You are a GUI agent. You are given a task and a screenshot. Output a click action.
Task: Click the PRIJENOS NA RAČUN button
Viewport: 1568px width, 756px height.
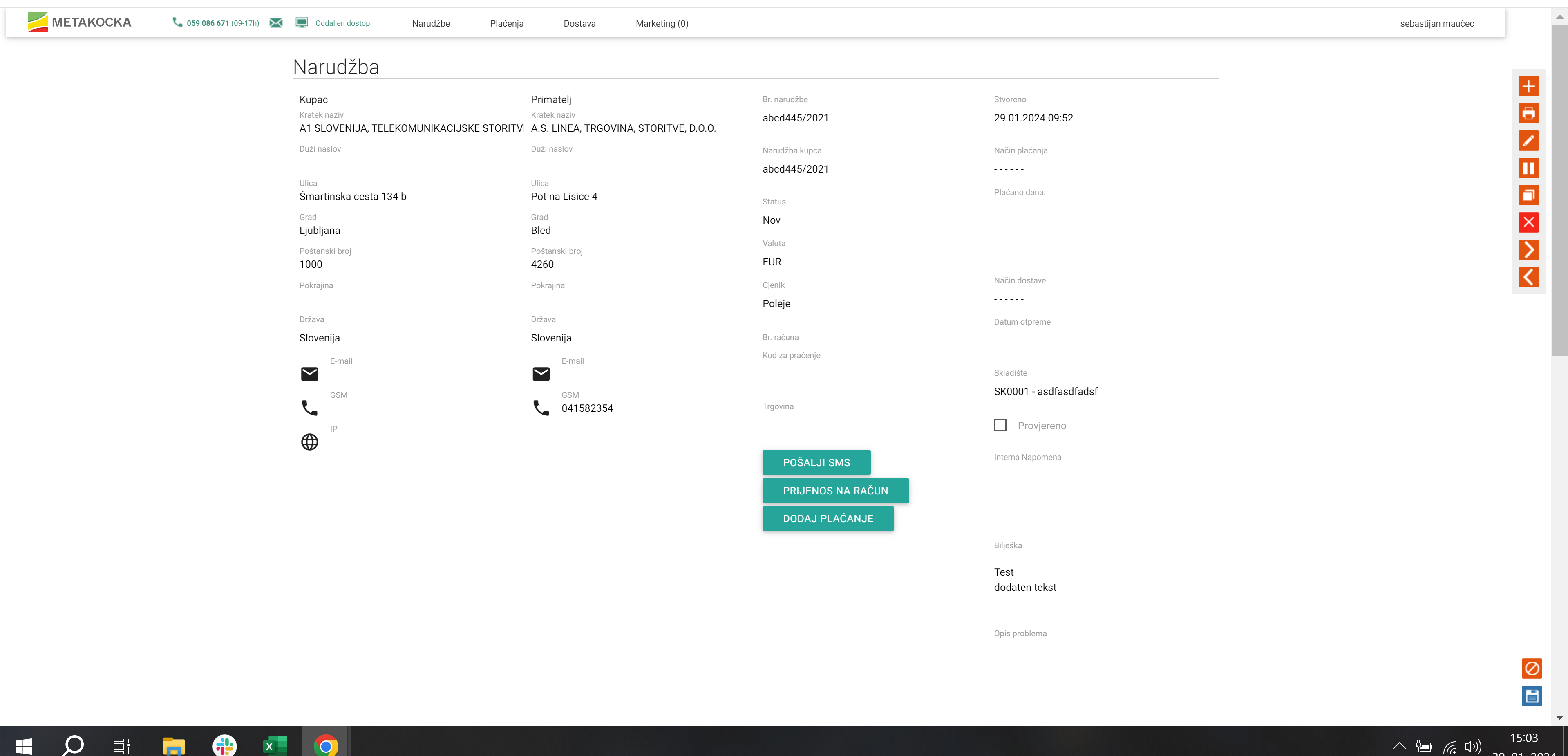[835, 490]
